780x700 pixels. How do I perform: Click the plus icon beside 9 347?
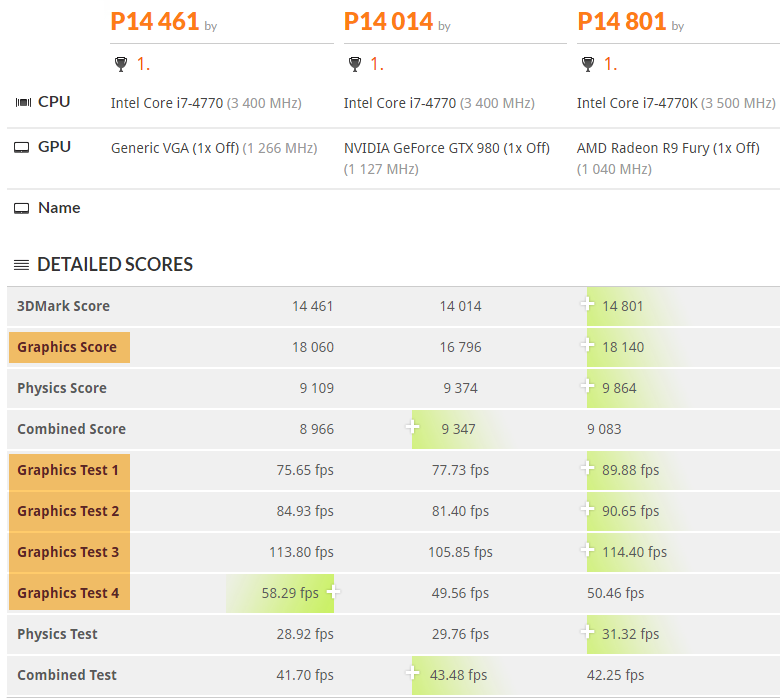[x=412, y=426]
